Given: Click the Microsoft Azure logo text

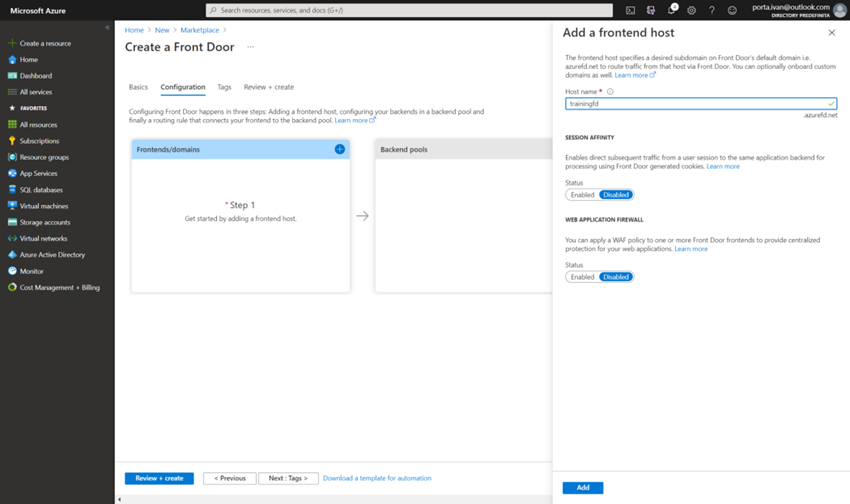Looking at the screenshot, I should (x=38, y=11).
